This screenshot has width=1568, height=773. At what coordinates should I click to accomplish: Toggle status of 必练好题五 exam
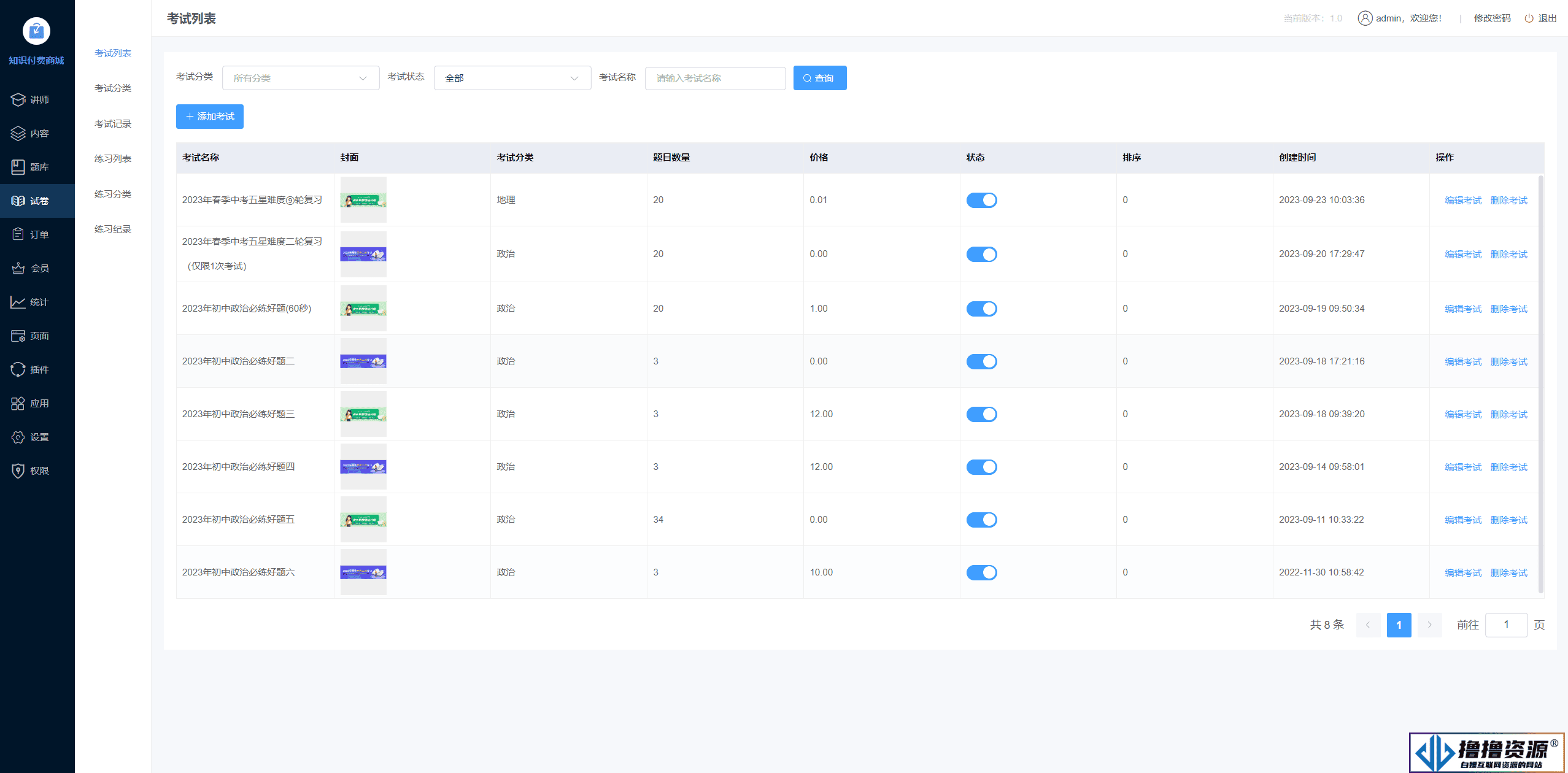[982, 520]
